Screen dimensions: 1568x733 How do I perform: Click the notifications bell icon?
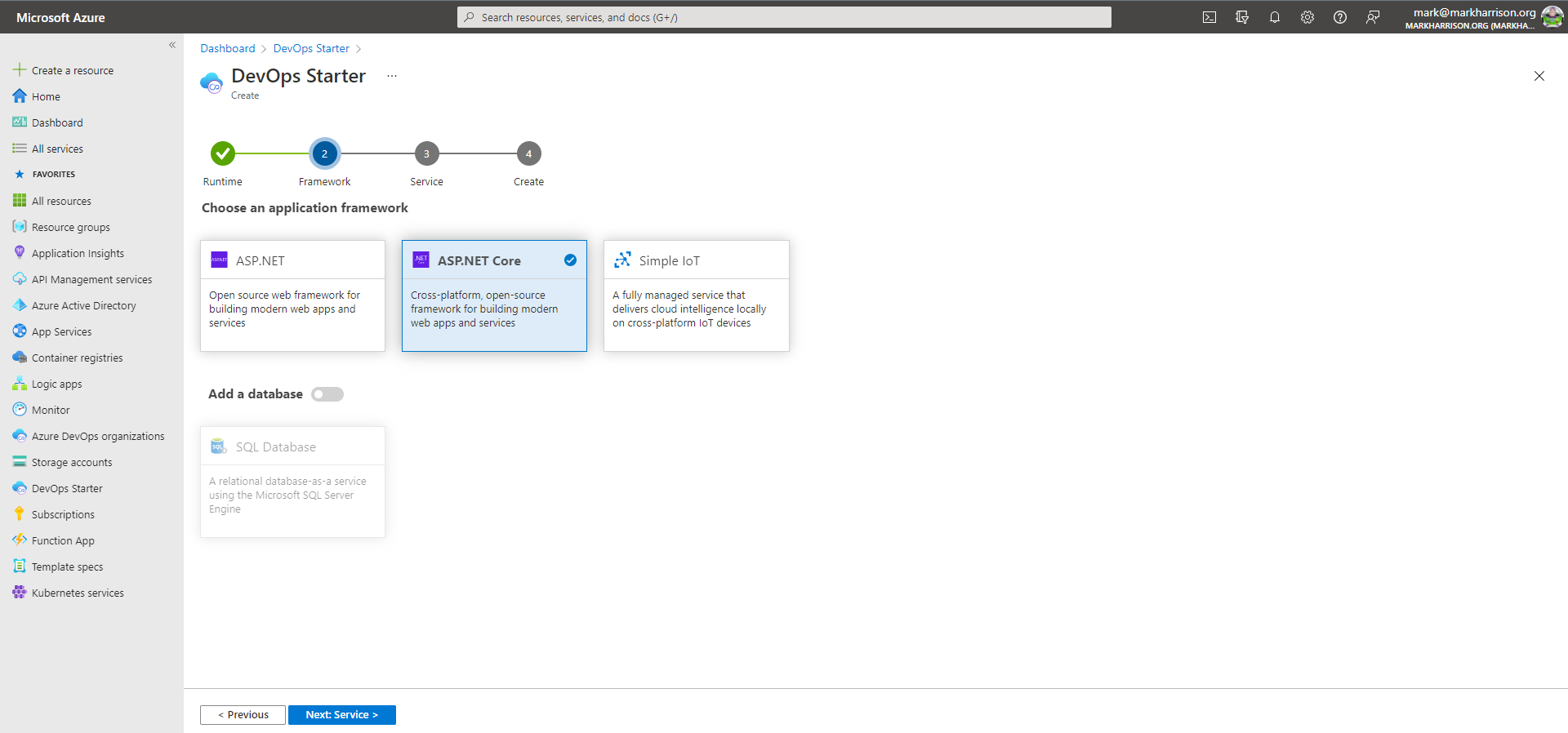click(x=1275, y=17)
